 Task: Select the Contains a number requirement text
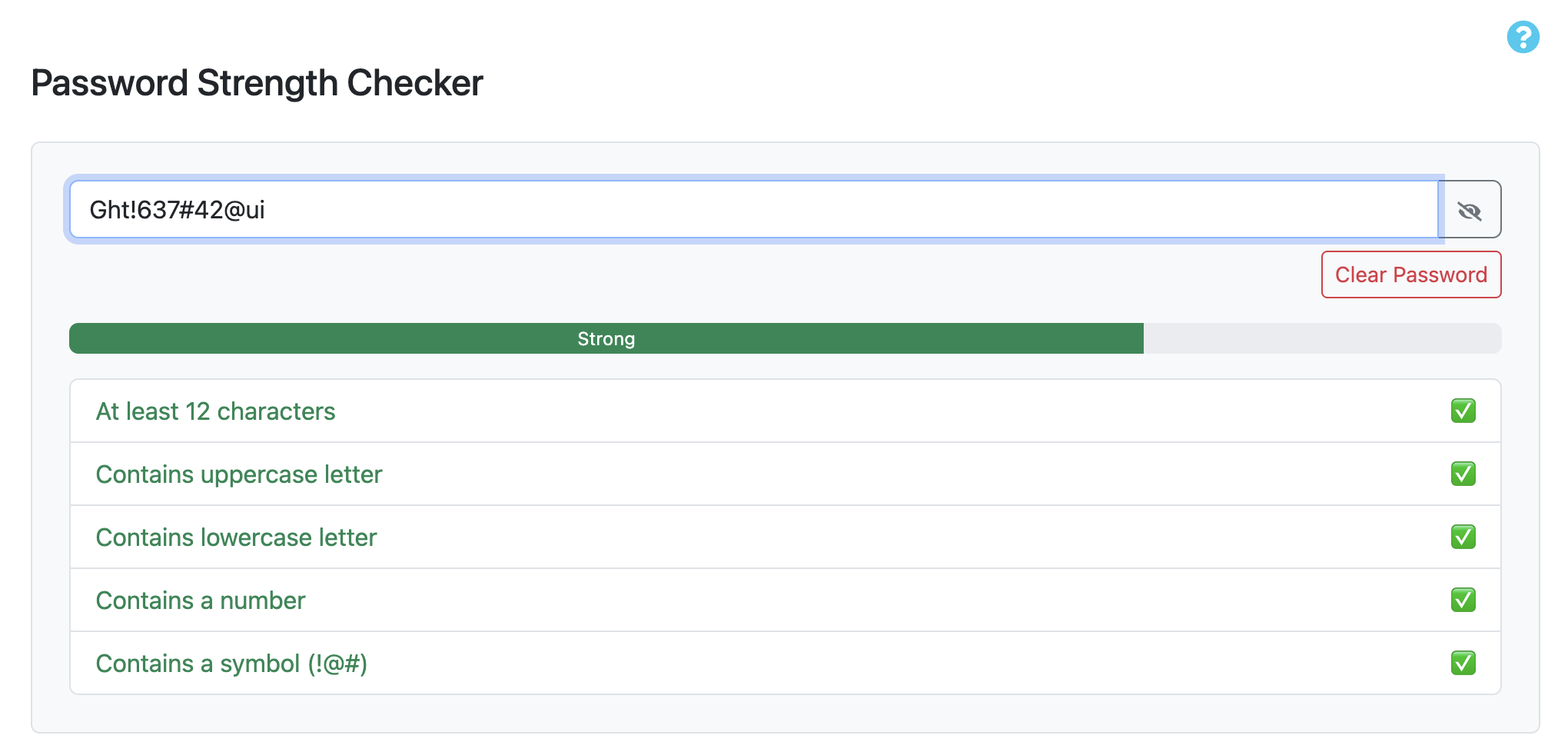(200, 601)
